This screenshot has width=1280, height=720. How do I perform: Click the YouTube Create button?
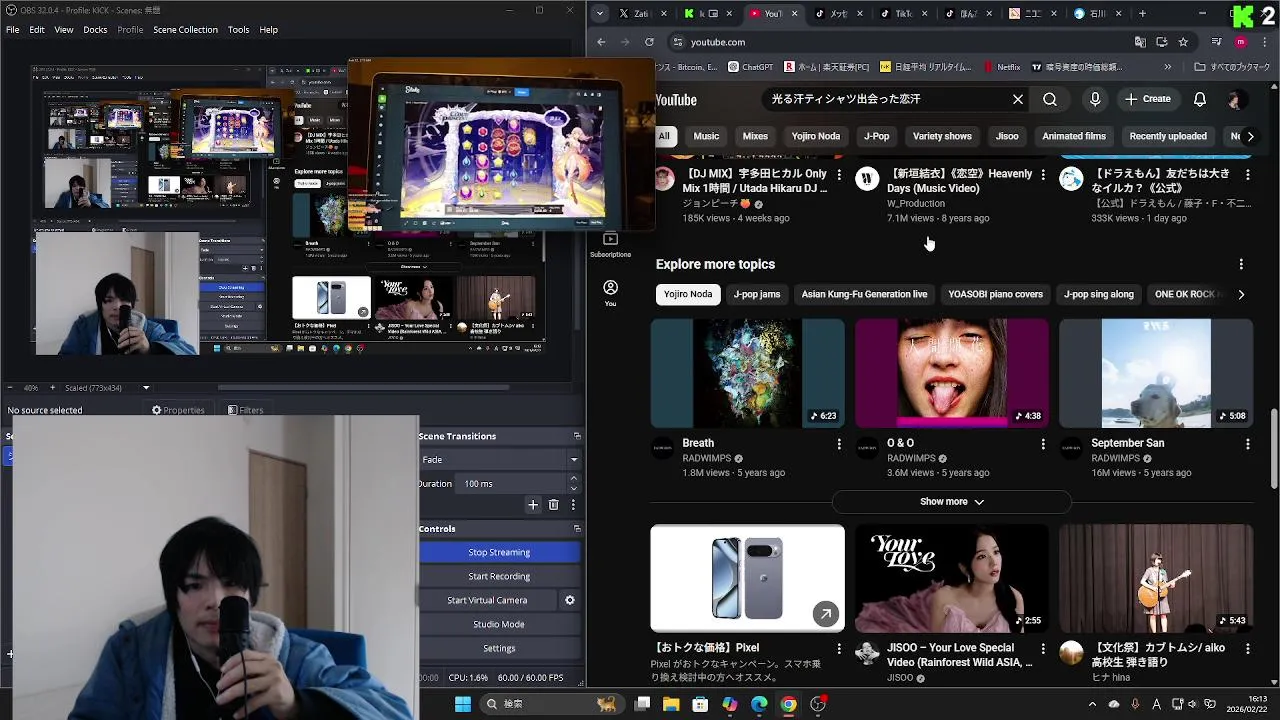click(1147, 99)
